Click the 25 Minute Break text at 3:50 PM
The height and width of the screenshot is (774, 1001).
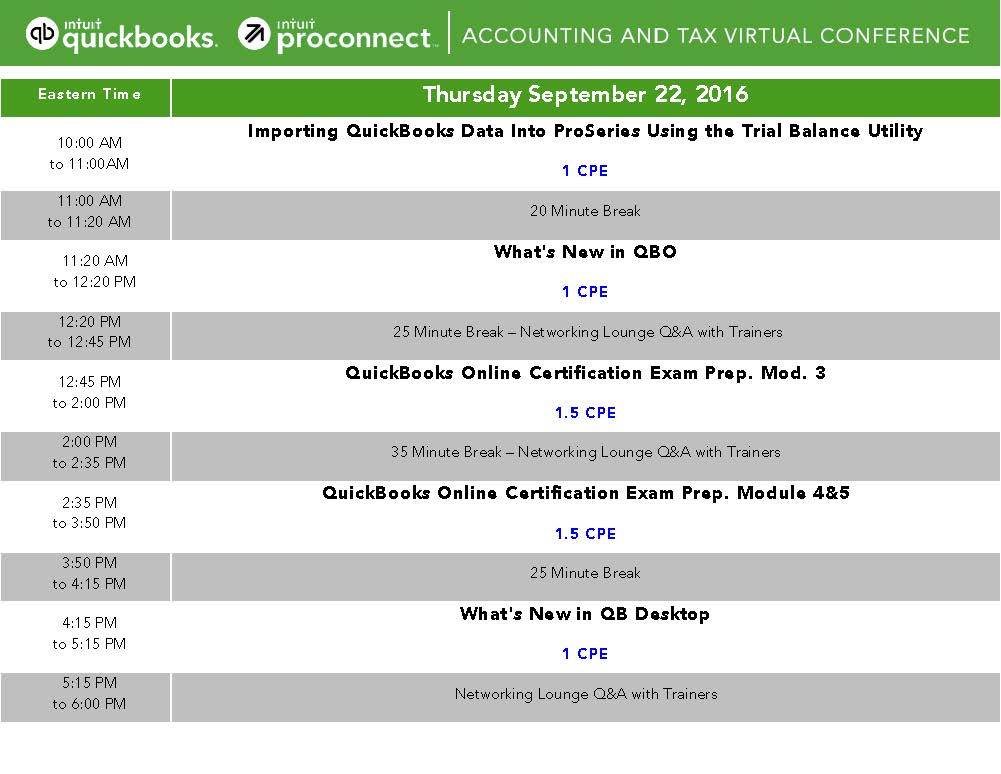[585, 573]
